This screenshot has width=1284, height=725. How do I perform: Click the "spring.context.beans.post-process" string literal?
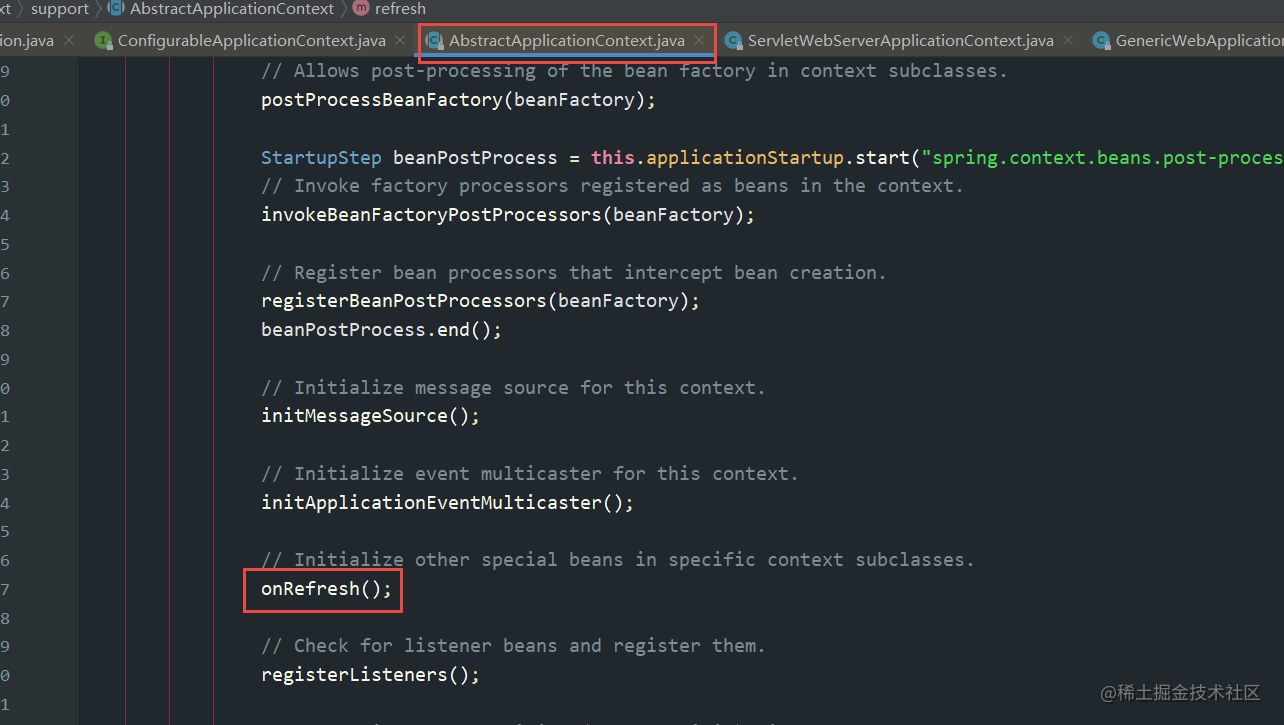[1103, 157]
